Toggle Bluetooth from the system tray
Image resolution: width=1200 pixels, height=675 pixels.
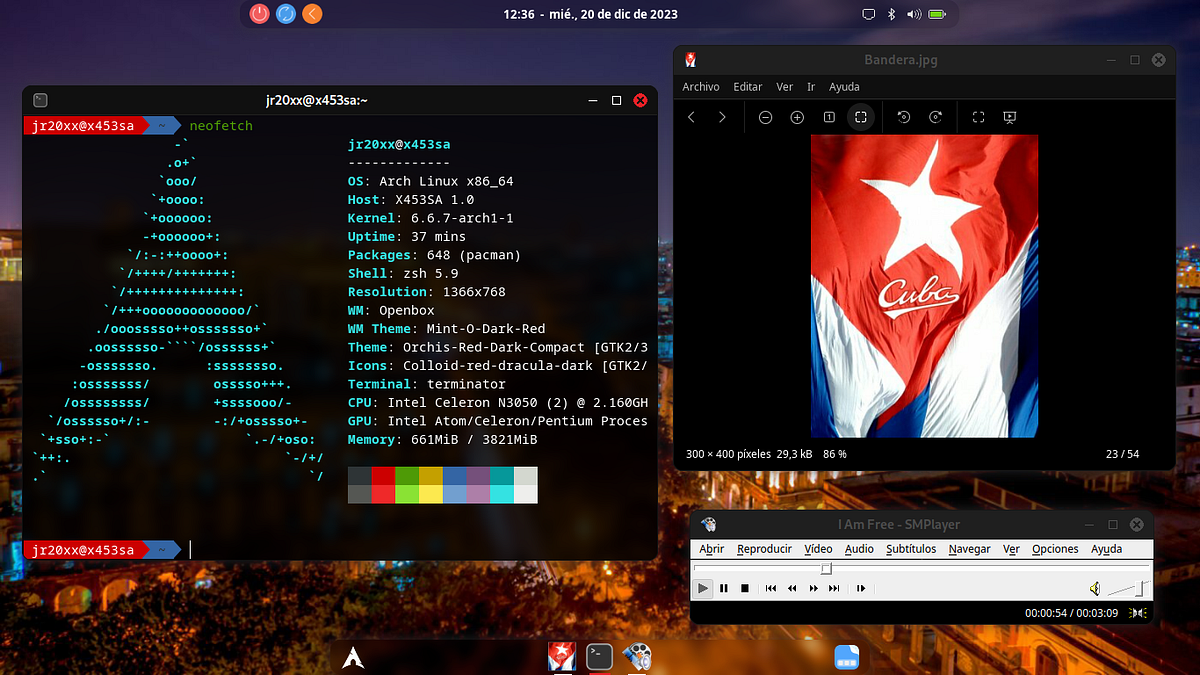[890, 14]
